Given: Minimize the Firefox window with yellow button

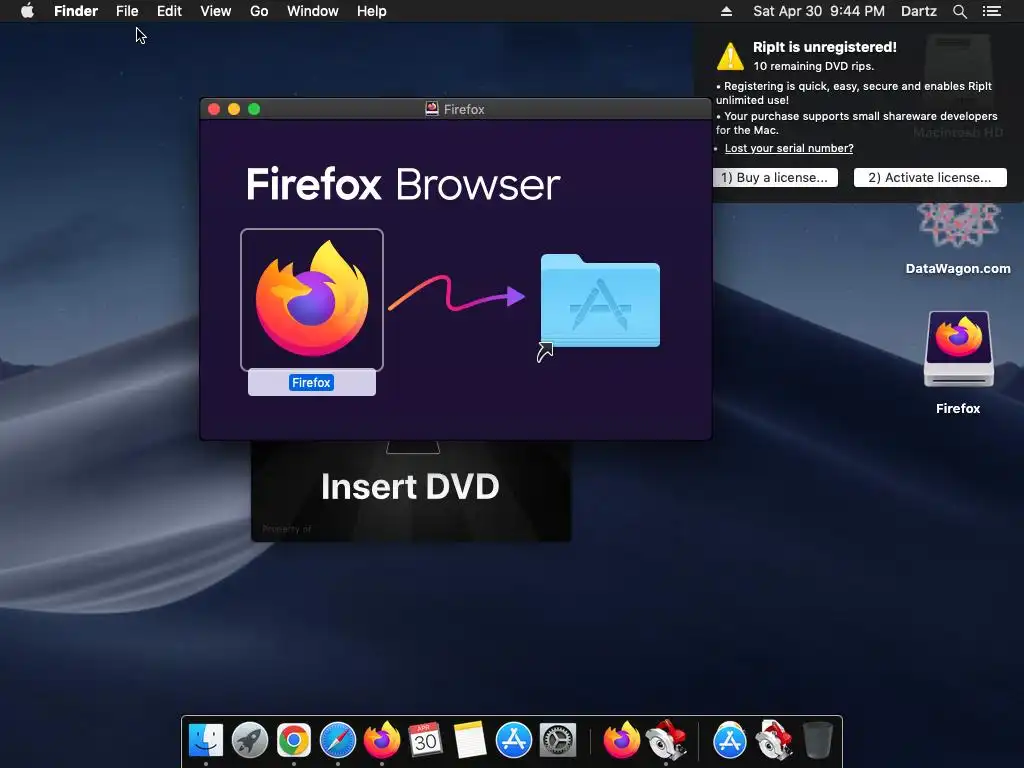Looking at the screenshot, I should point(234,109).
